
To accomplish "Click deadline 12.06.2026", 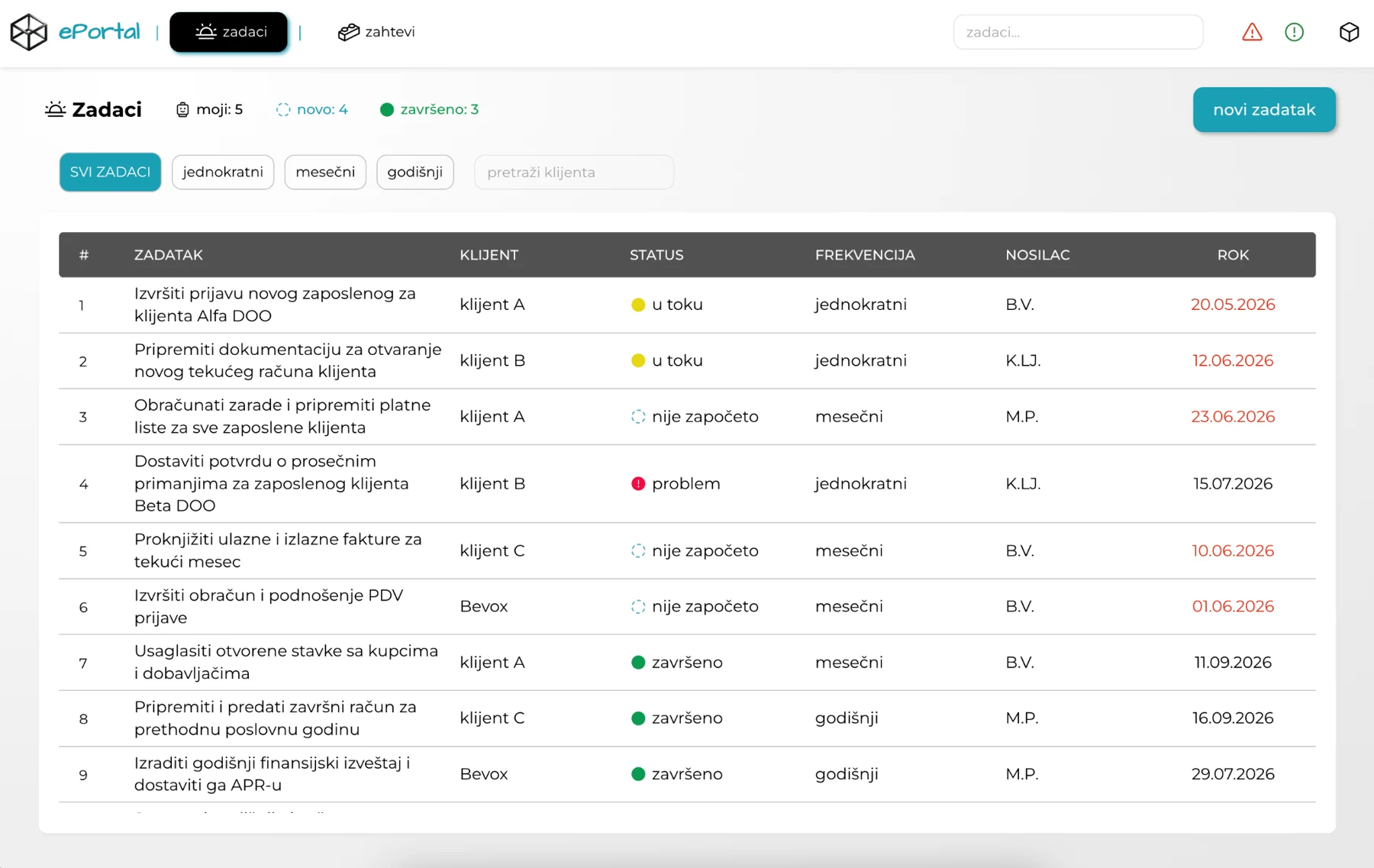I will [1233, 360].
